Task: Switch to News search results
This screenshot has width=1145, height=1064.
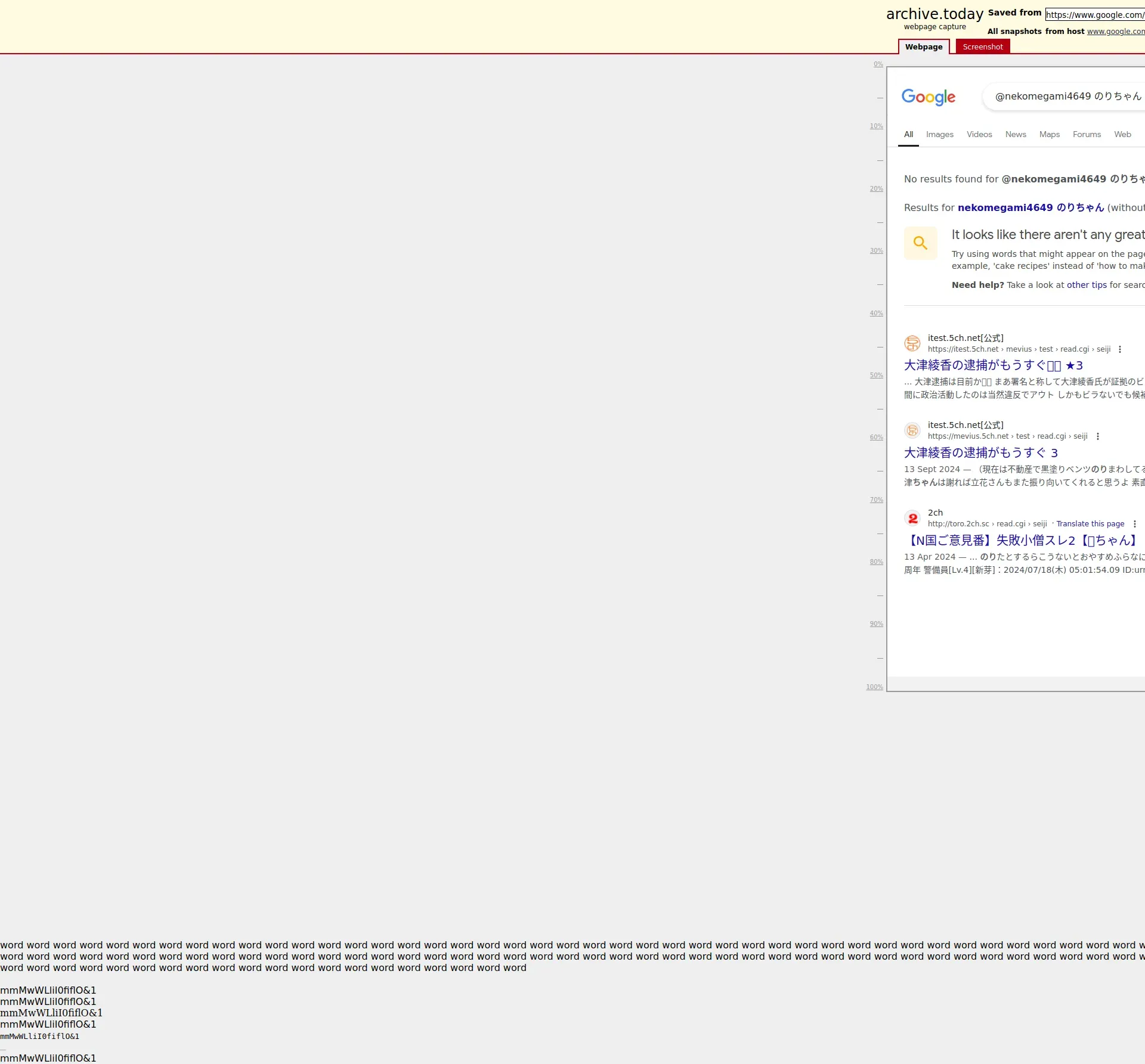Action: click(x=1015, y=134)
